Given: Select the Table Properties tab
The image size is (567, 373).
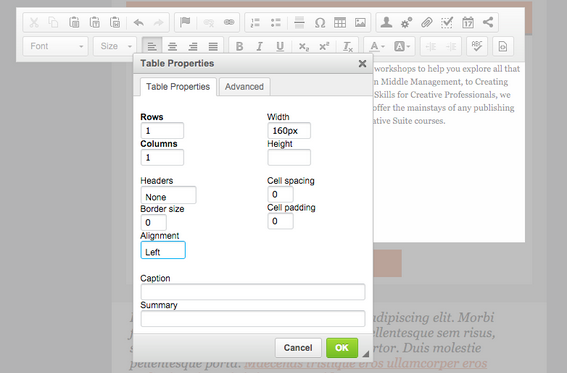Looking at the screenshot, I should 178,87.
